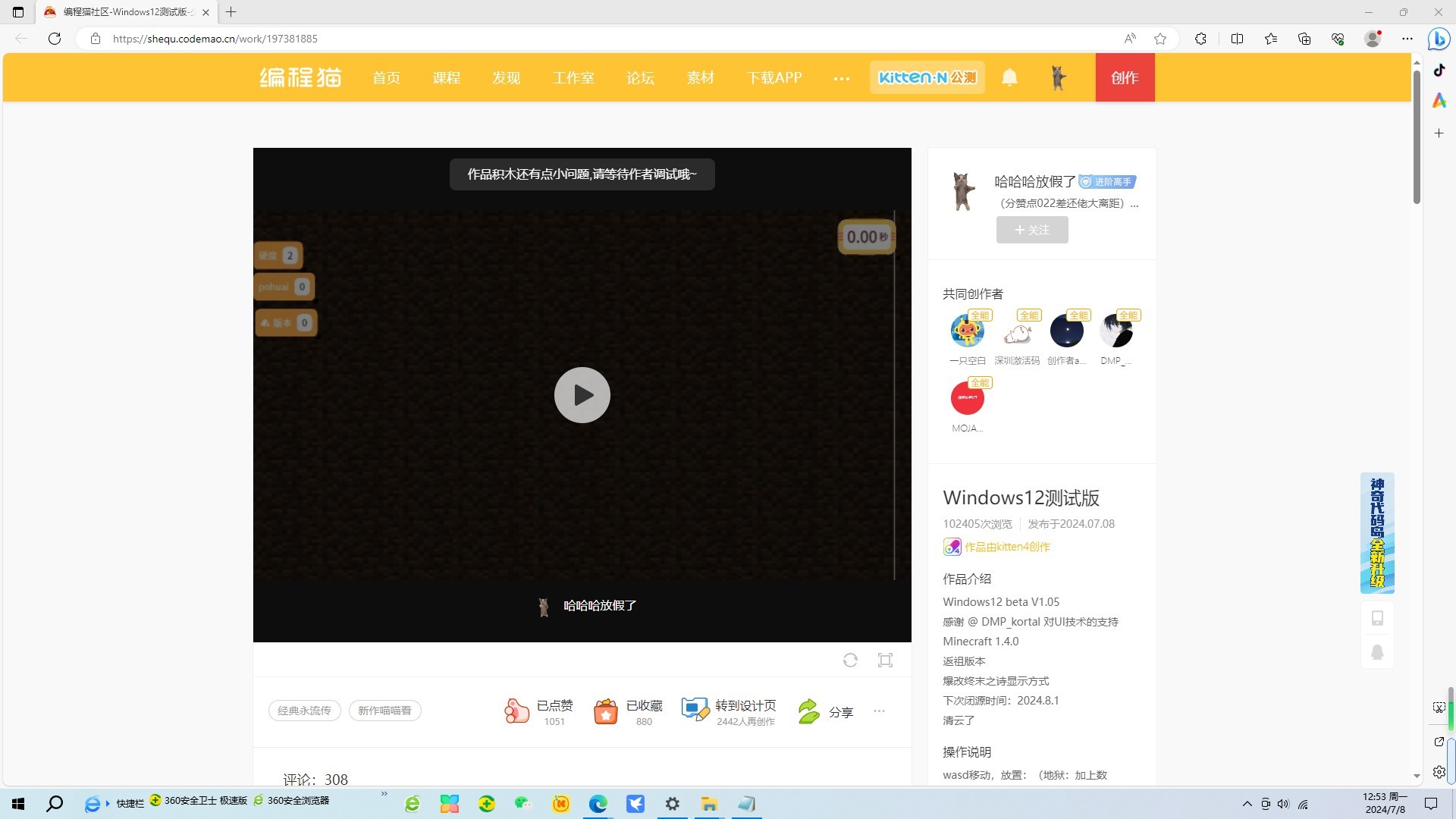
Task: Click the Codemao logo in the header
Action: point(300,77)
